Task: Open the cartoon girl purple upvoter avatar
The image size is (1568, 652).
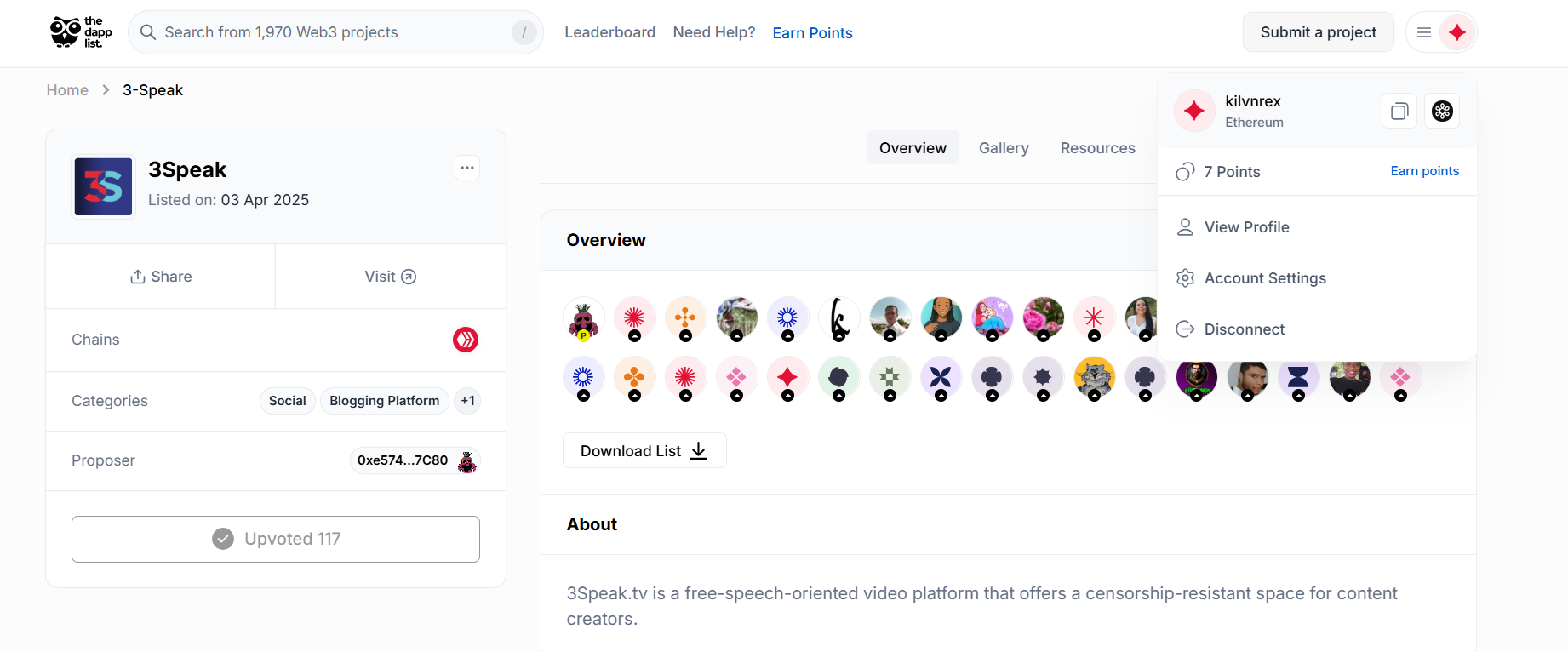Action: click(993, 318)
